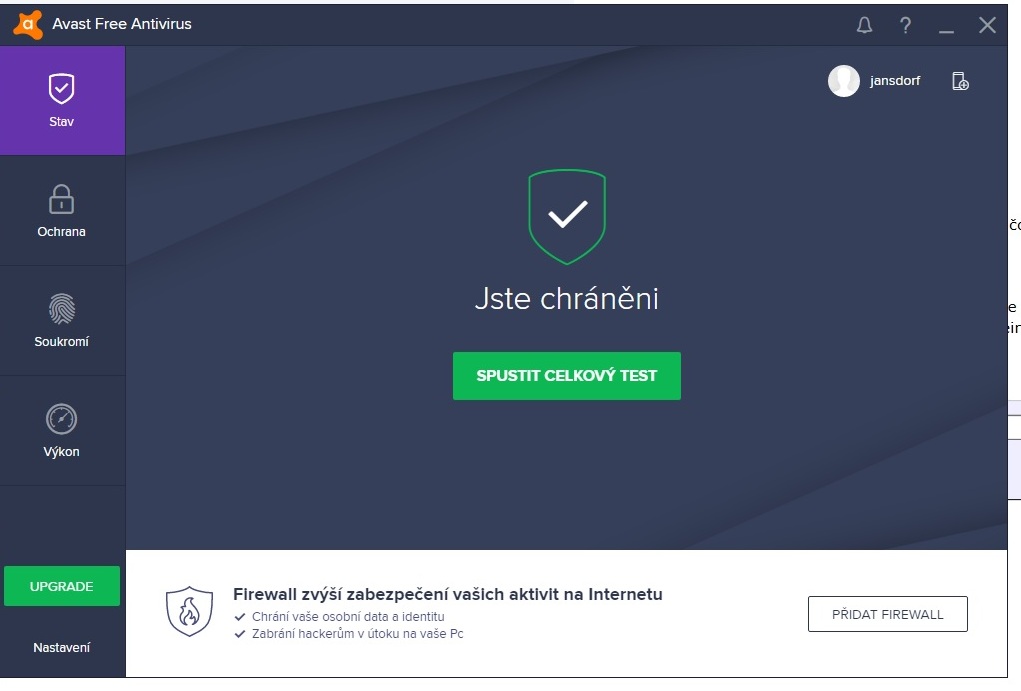
Task: Click the green UPGRADE button
Action: [x=62, y=586]
